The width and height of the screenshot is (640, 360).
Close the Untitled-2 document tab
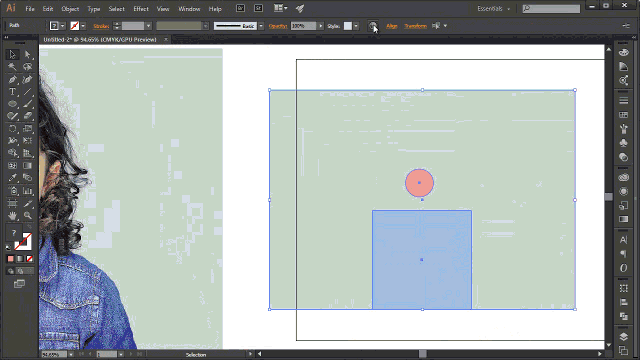click(166, 40)
